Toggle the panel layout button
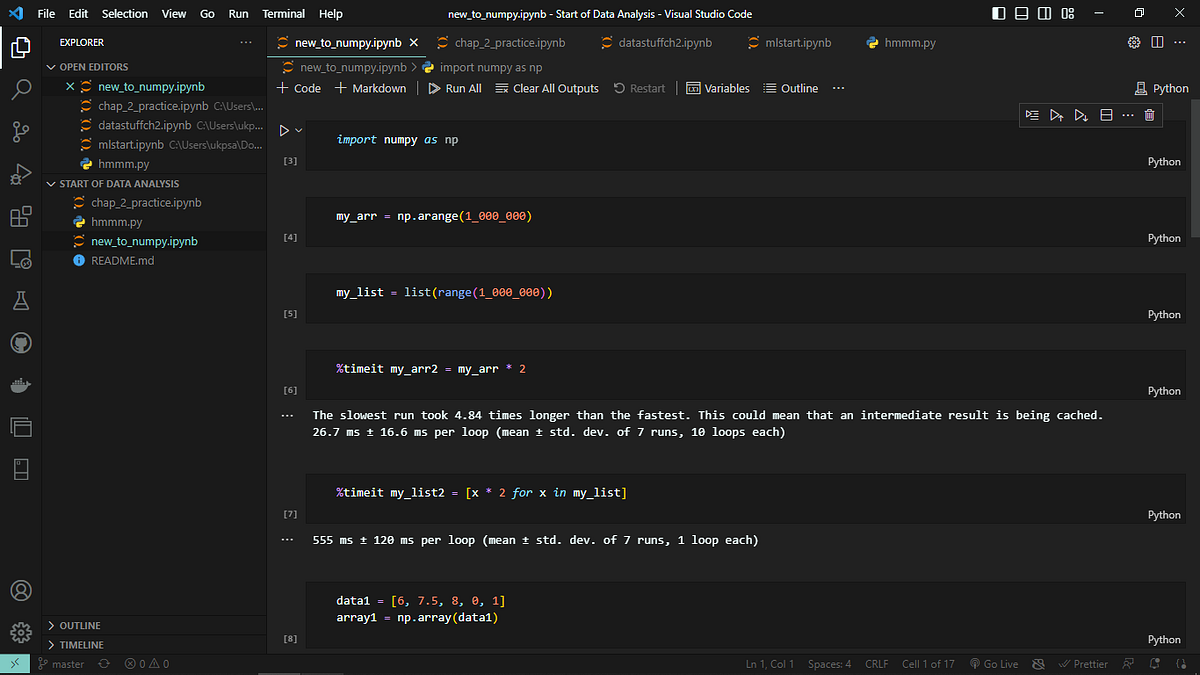 [1022, 14]
